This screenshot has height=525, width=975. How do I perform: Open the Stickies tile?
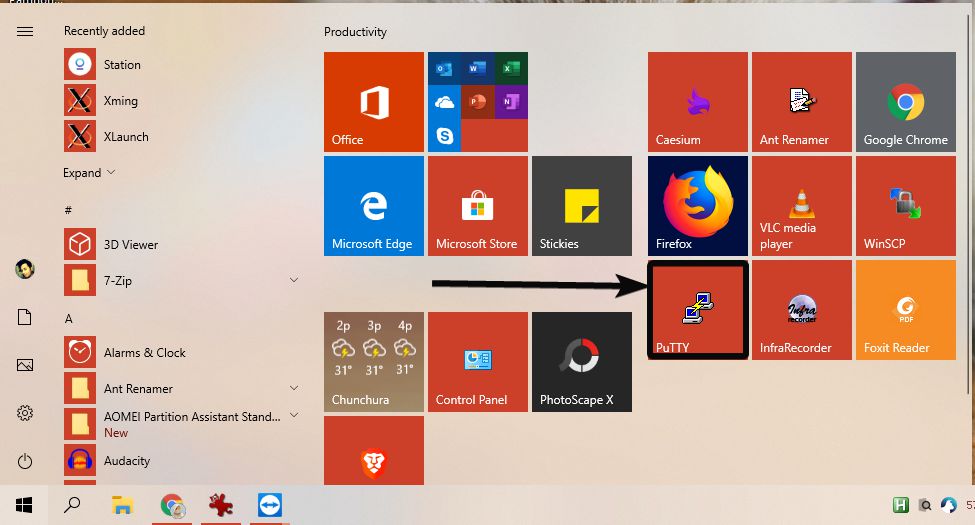click(x=581, y=206)
